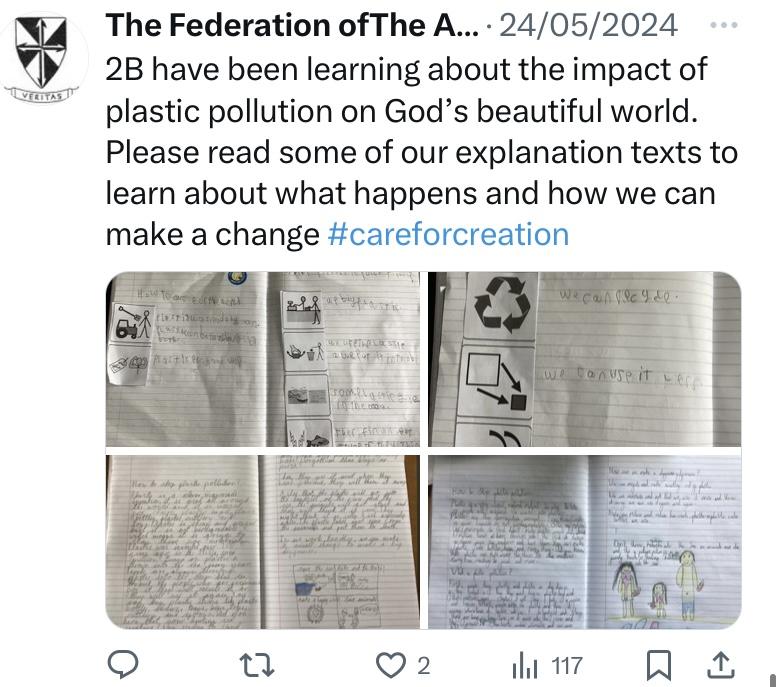Screen dimensions: 781x687
Task: Click the reply speech bubble icon
Action: click(123, 665)
